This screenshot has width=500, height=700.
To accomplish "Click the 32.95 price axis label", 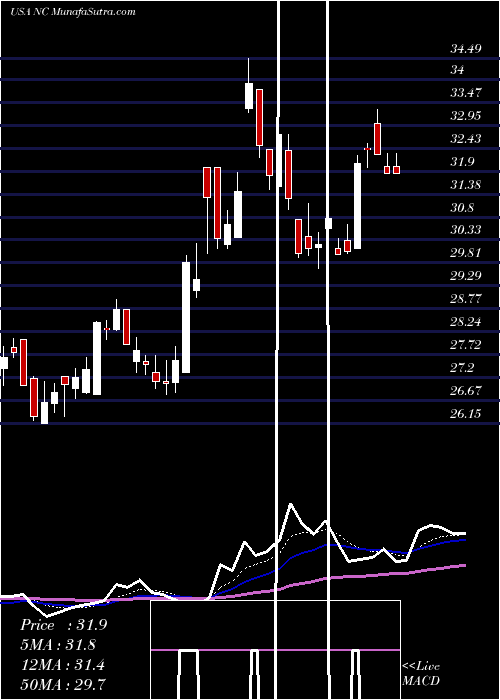I will coord(466,116).
